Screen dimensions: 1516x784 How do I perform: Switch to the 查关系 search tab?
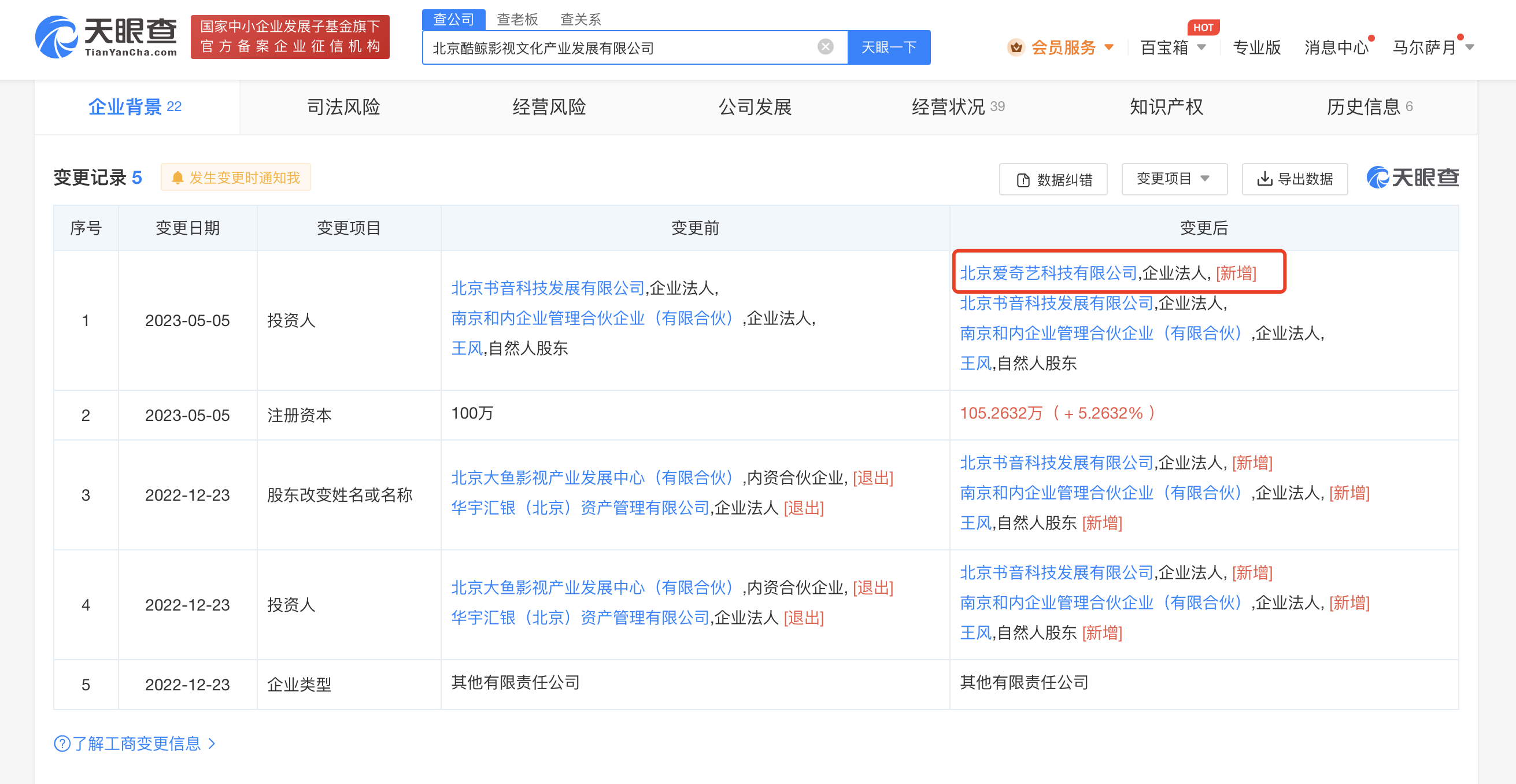point(581,20)
